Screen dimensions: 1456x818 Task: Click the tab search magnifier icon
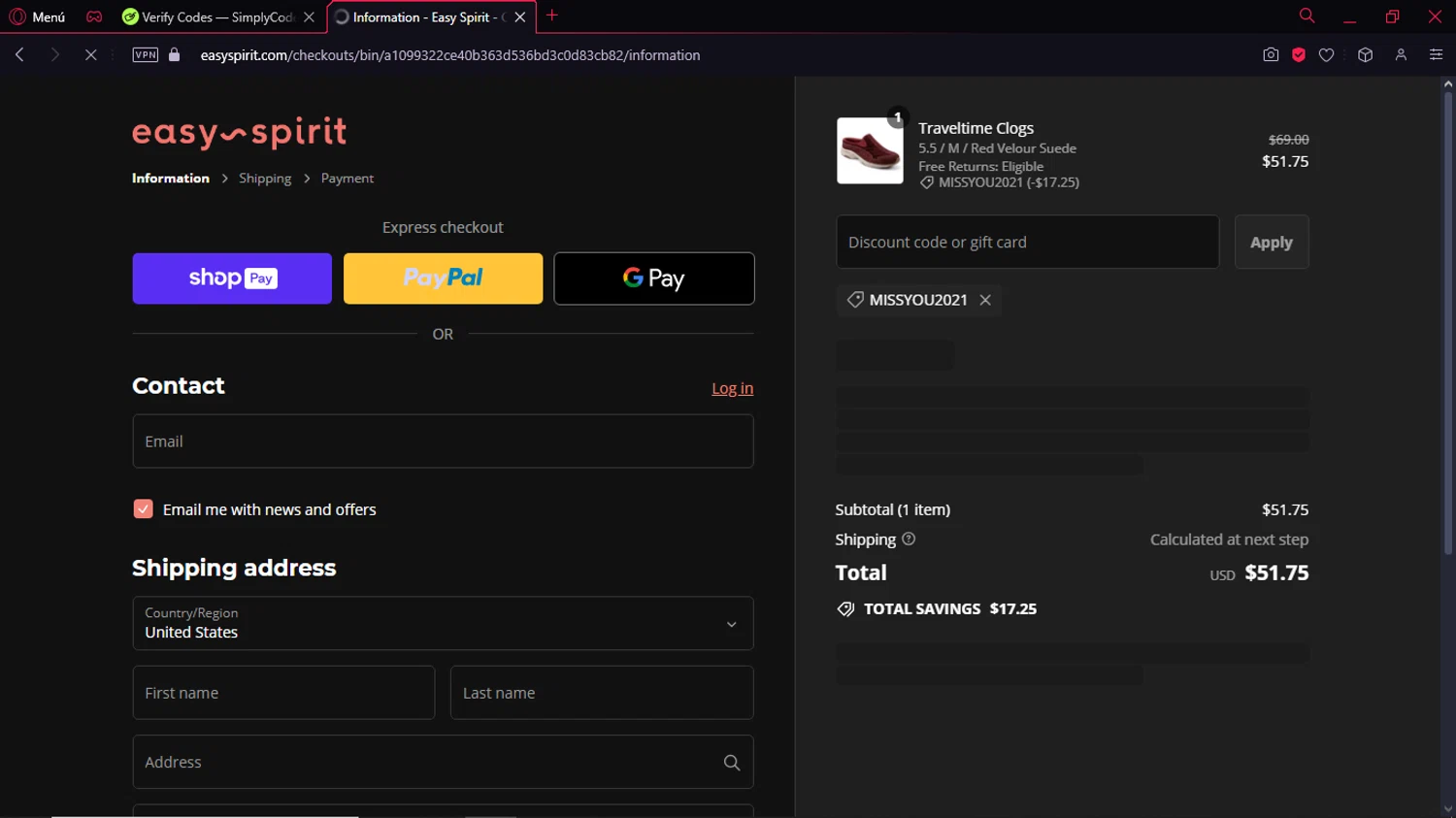(x=1307, y=16)
